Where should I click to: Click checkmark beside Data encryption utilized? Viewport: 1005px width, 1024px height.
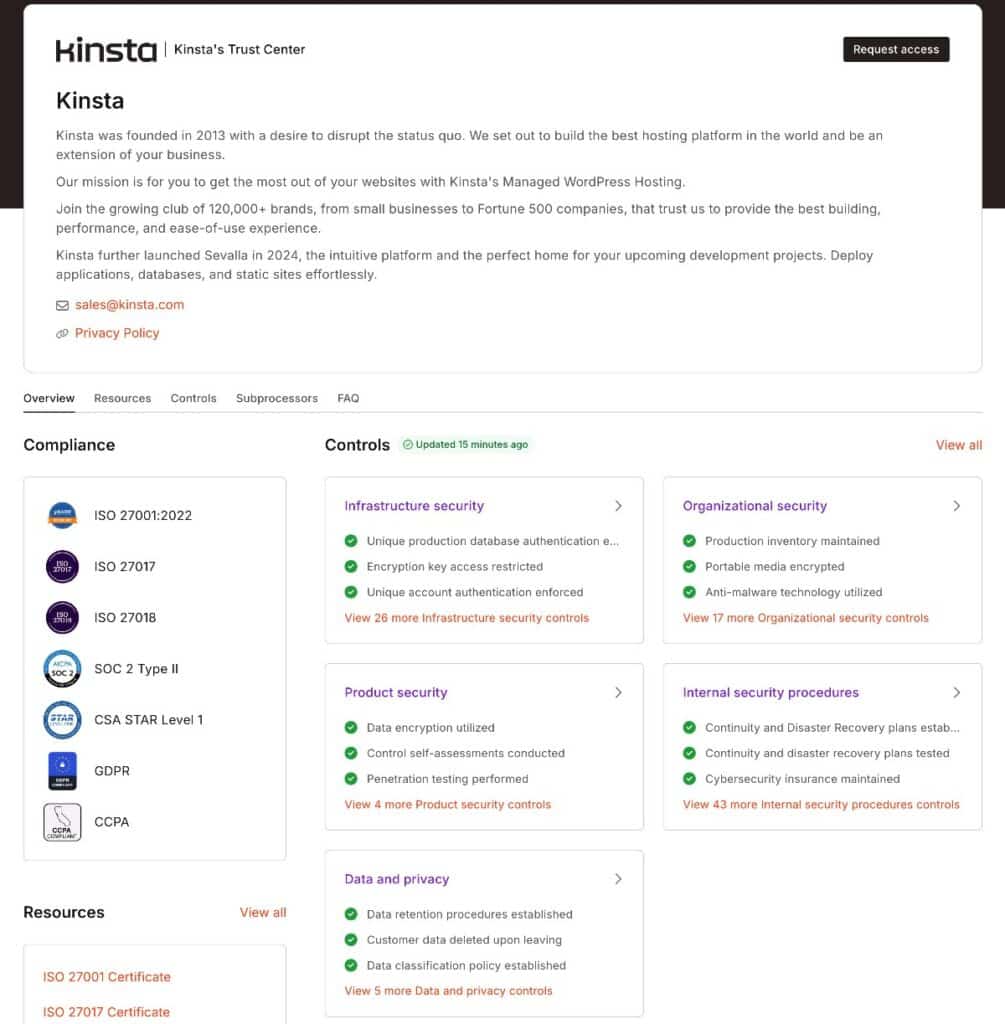point(351,727)
